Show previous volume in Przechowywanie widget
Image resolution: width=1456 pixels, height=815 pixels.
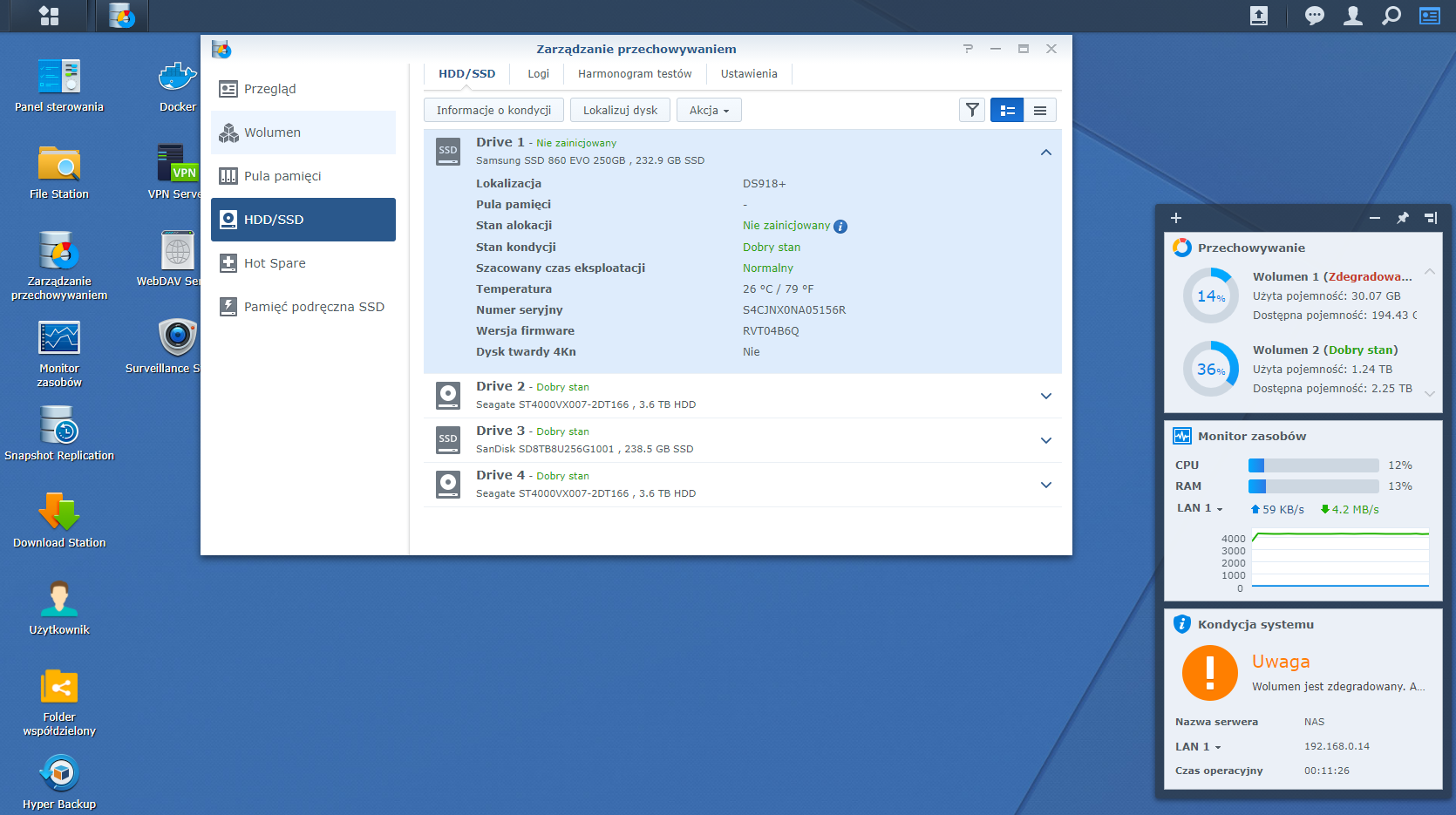pos(1430,272)
